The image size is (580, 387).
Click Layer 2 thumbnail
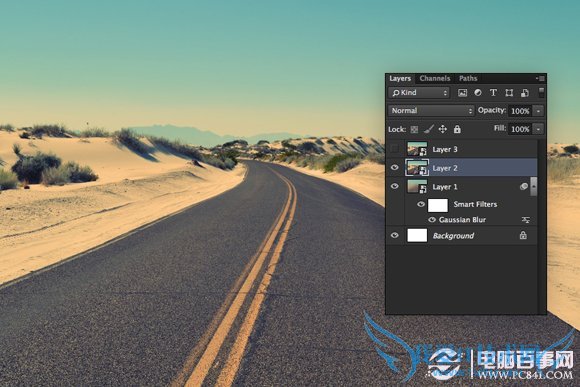[x=417, y=168]
